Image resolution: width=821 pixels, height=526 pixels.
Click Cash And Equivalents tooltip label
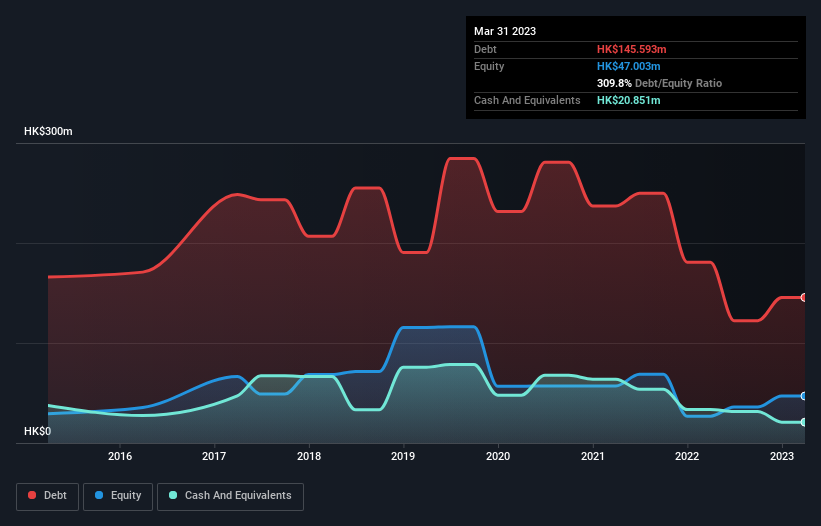point(527,100)
